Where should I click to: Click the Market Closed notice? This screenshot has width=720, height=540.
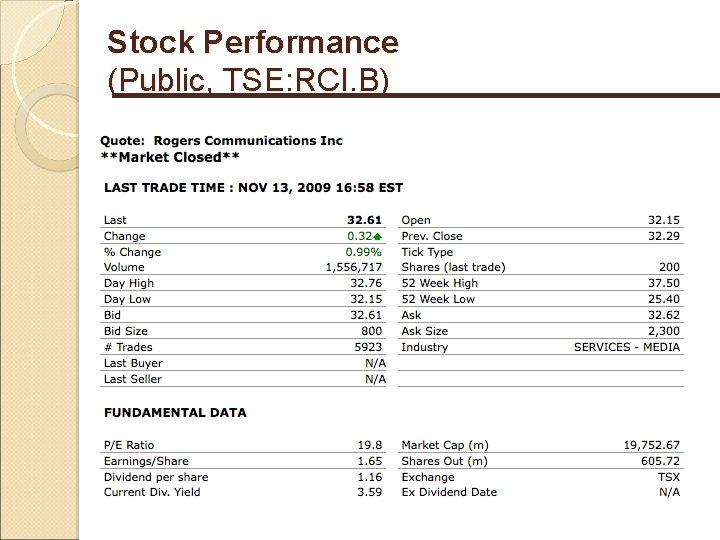[x=170, y=157]
